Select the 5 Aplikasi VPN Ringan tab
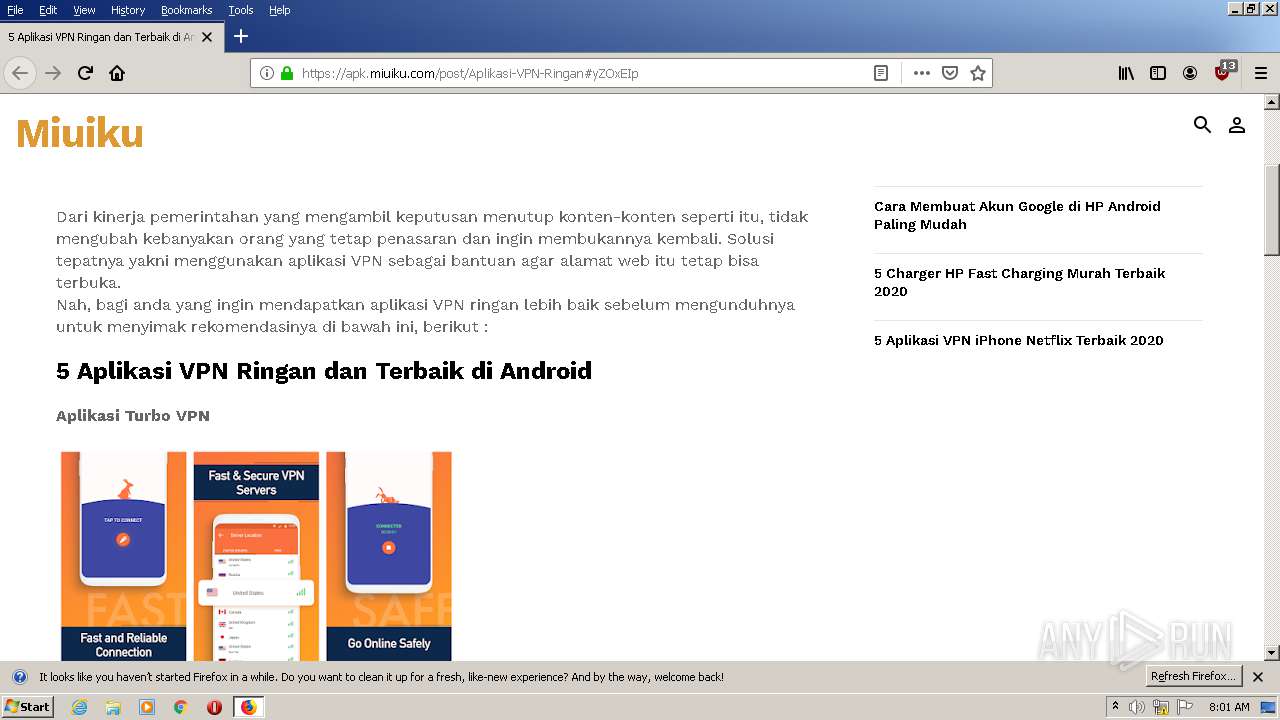1280x720 pixels. pyautogui.click(x=111, y=37)
